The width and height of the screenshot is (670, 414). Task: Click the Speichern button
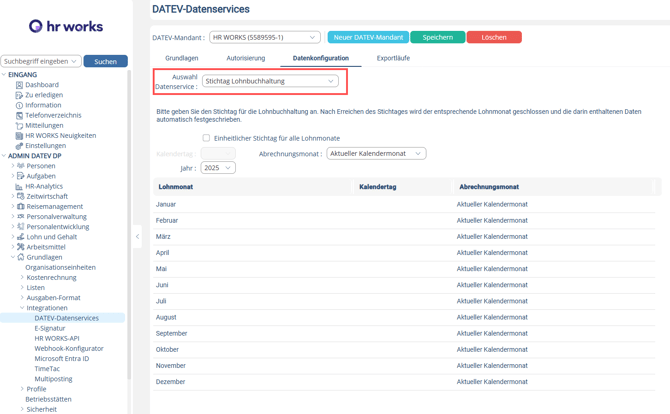(438, 37)
